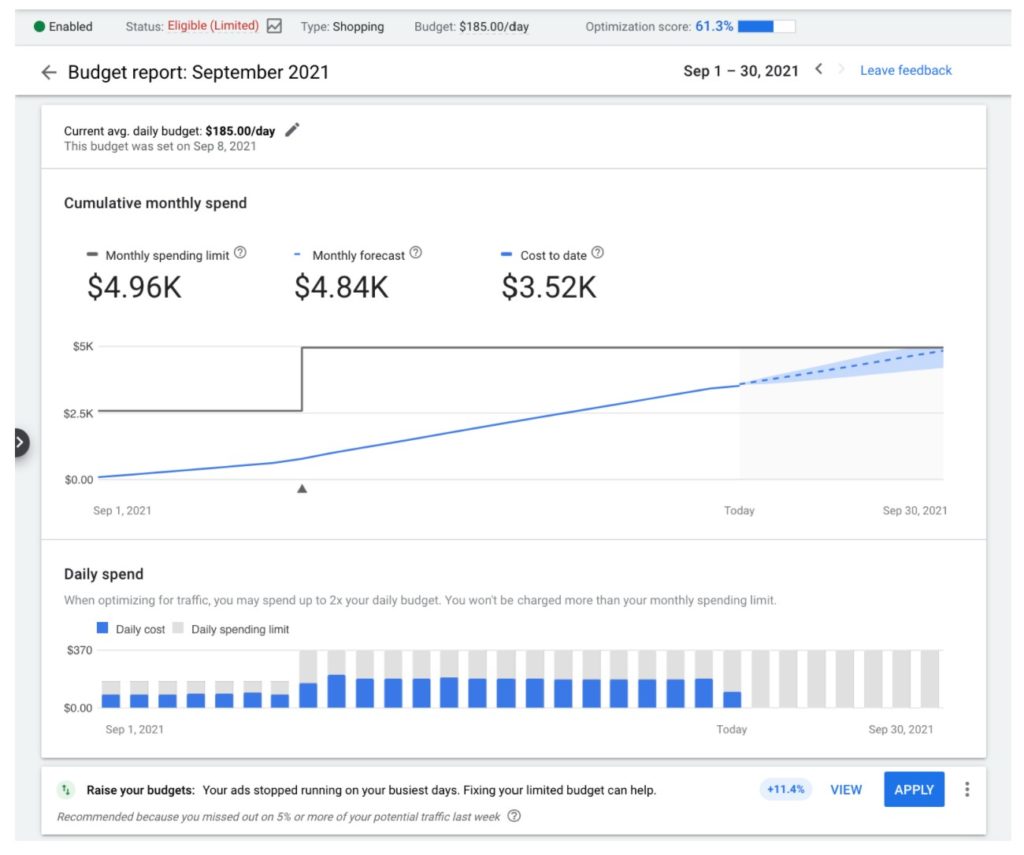The width and height of the screenshot is (1024, 855).
Task: Click the Monthly spending limit help icon
Action: point(240,253)
